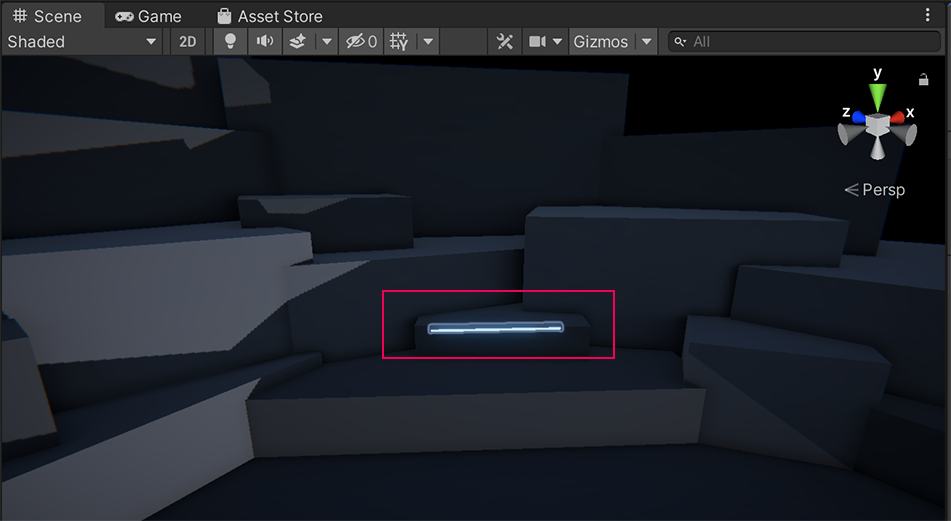Toggle 2D view mode button

coord(188,41)
